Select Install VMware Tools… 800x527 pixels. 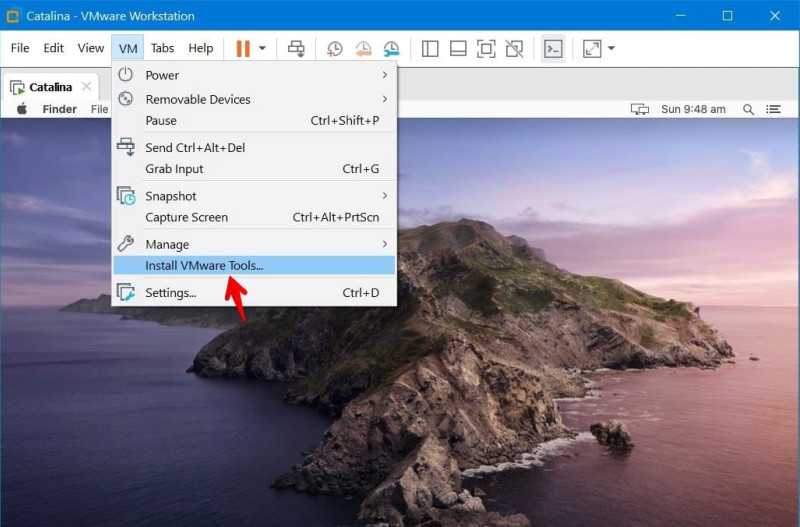click(254, 265)
